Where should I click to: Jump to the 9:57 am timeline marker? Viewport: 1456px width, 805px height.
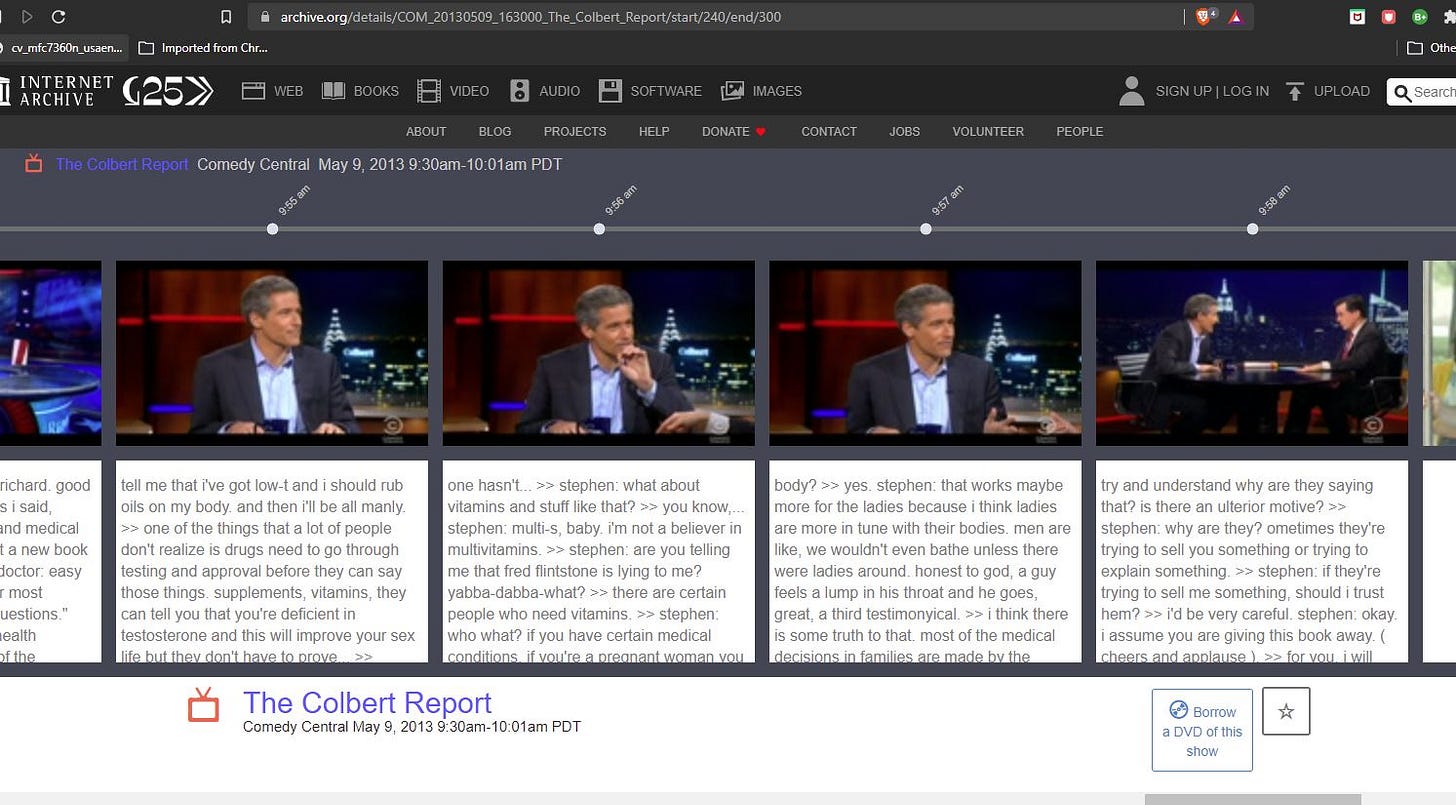pyautogui.click(x=926, y=229)
